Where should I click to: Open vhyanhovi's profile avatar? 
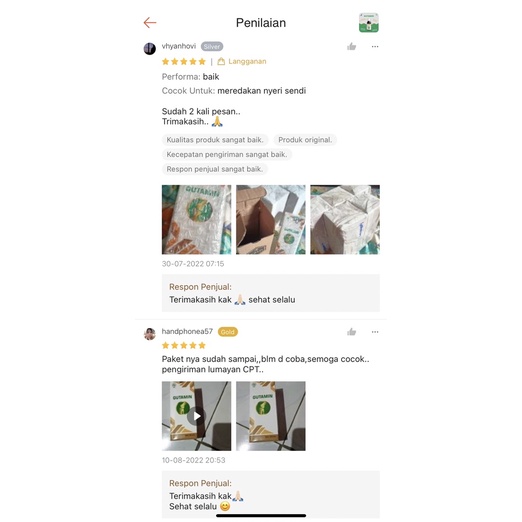click(150, 49)
